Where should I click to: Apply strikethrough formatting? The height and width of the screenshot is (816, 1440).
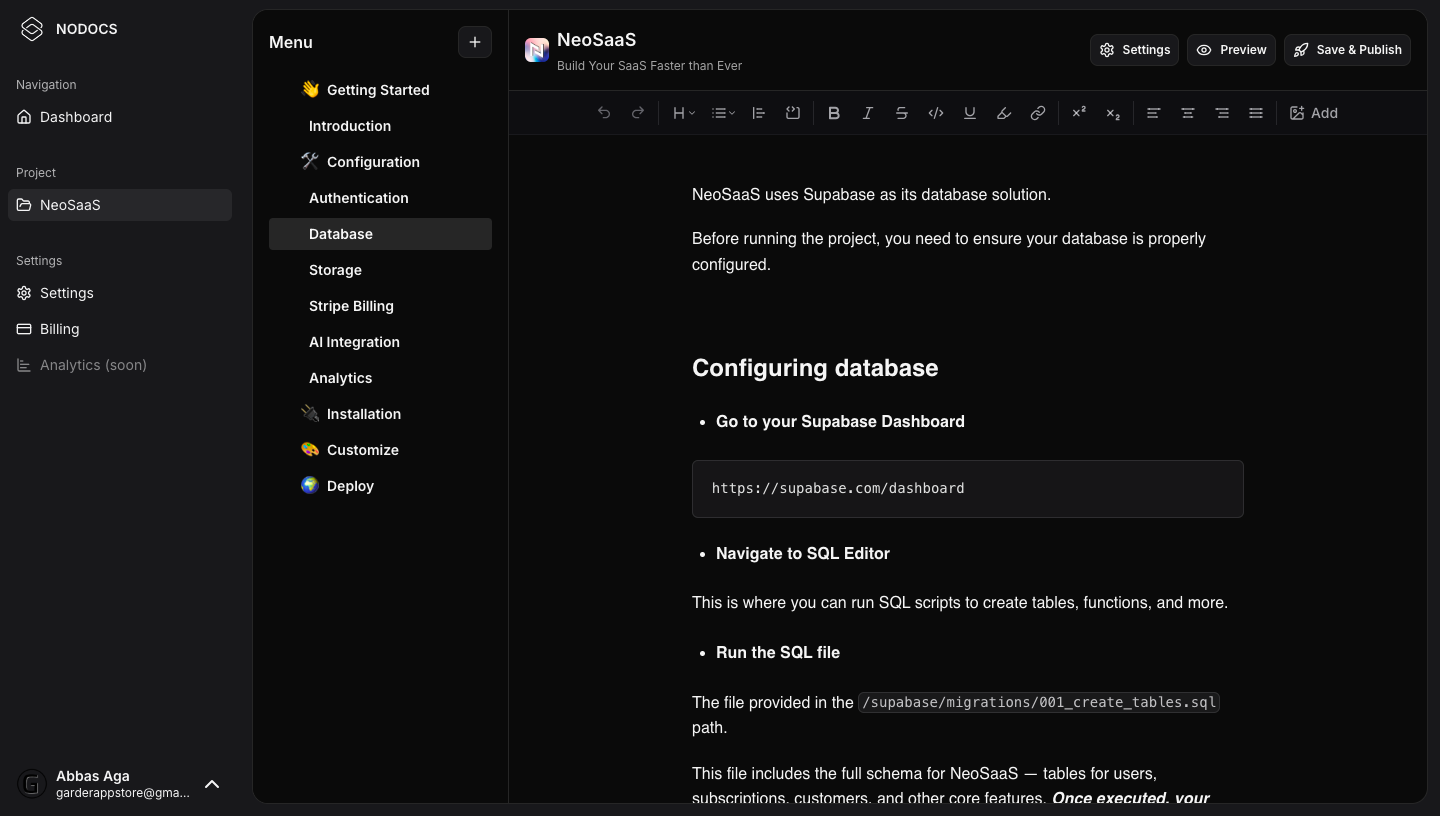click(x=902, y=113)
